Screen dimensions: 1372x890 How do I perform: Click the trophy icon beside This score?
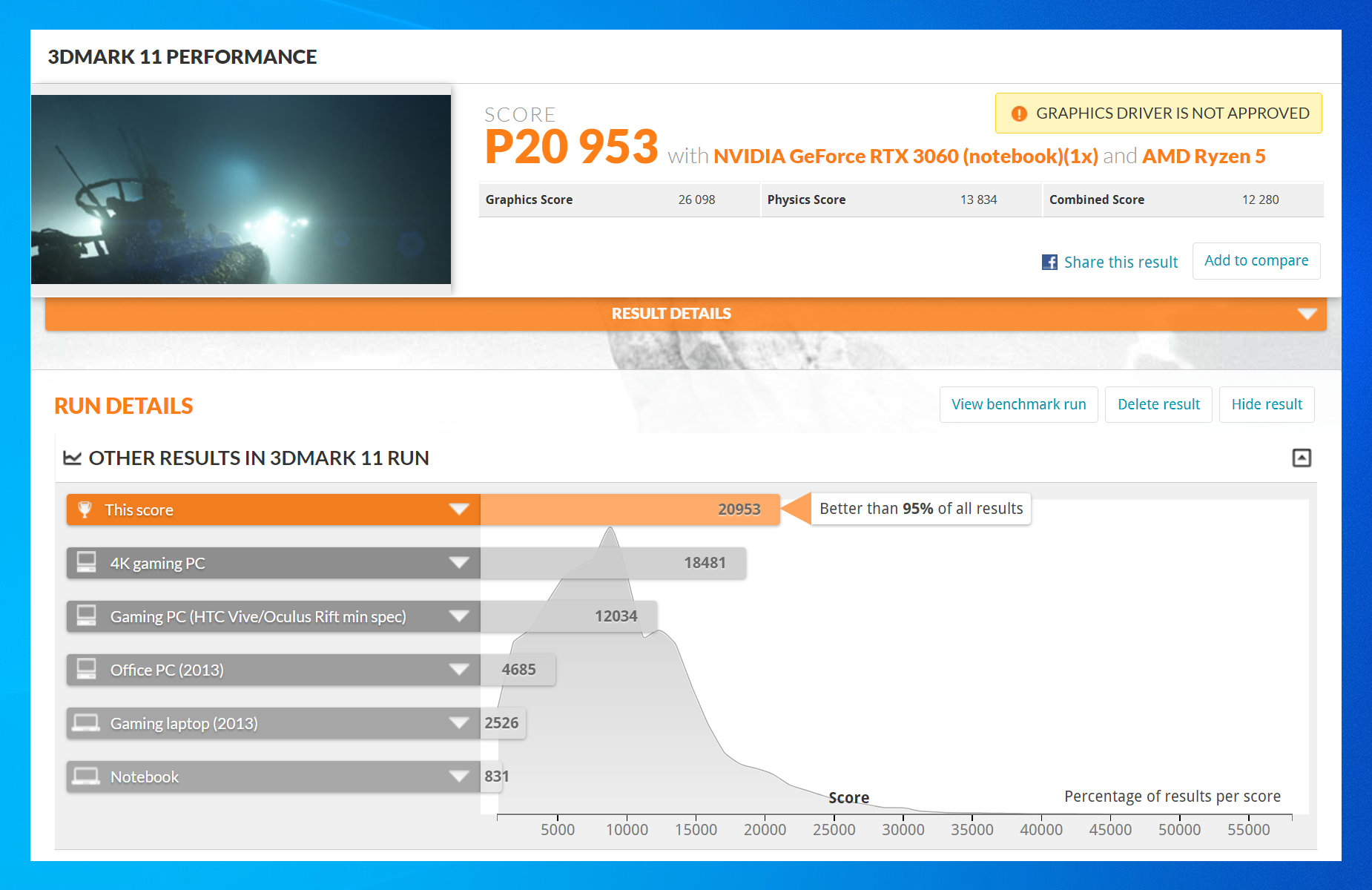(x=85, y=510)
